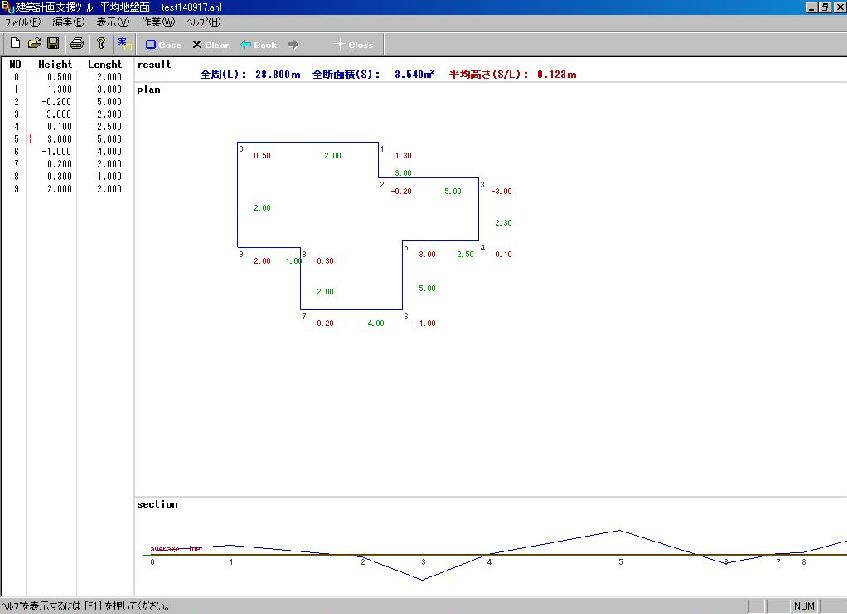The width and height of the screenshot is (847, 614).
Task: Click the Clear button with X icon
Action: tap(211, 45)
